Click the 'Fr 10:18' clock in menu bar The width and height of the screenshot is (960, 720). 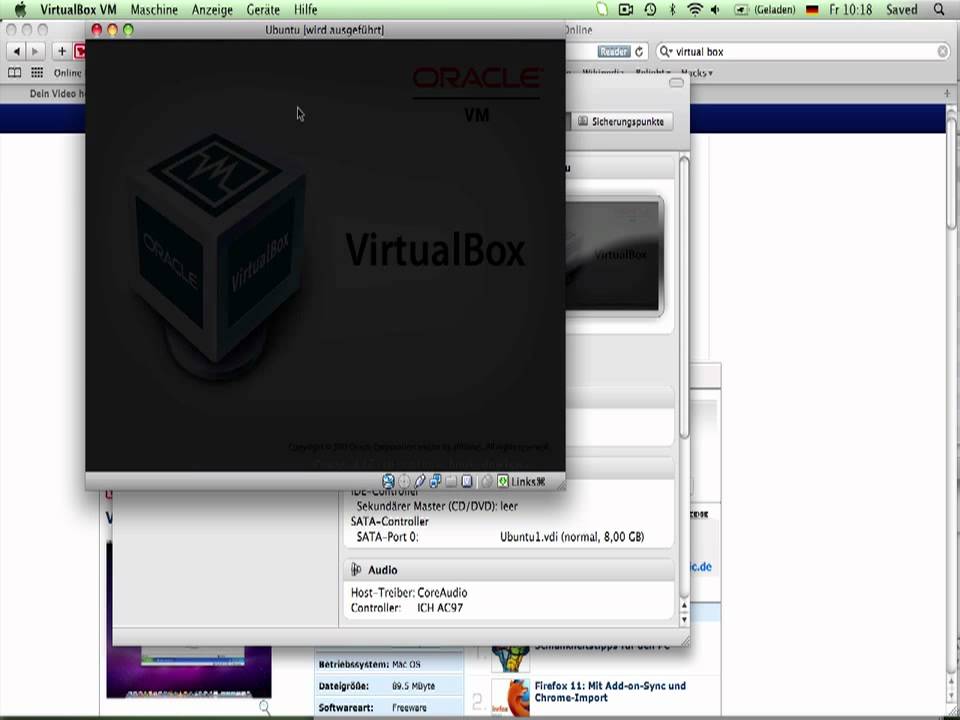click(850, 10)
